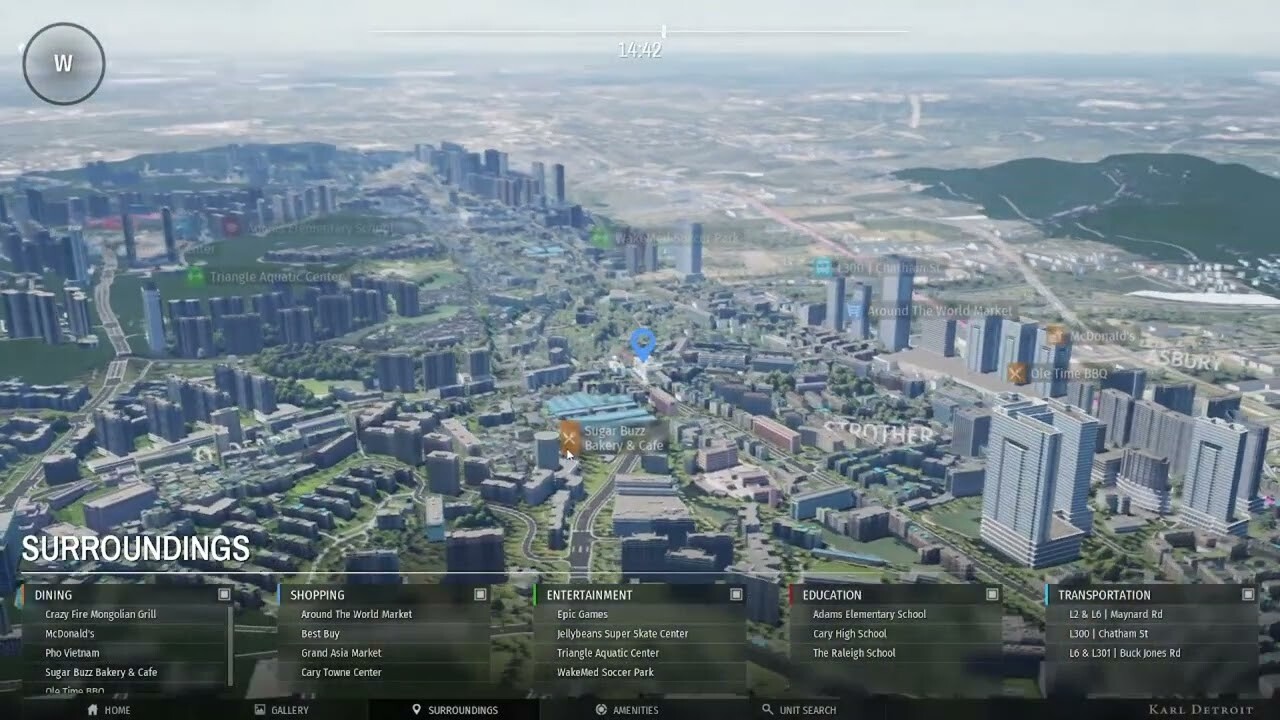Adjust the time-of-day slider handle
The image size is (1280, 720).
tap(663, 32)
